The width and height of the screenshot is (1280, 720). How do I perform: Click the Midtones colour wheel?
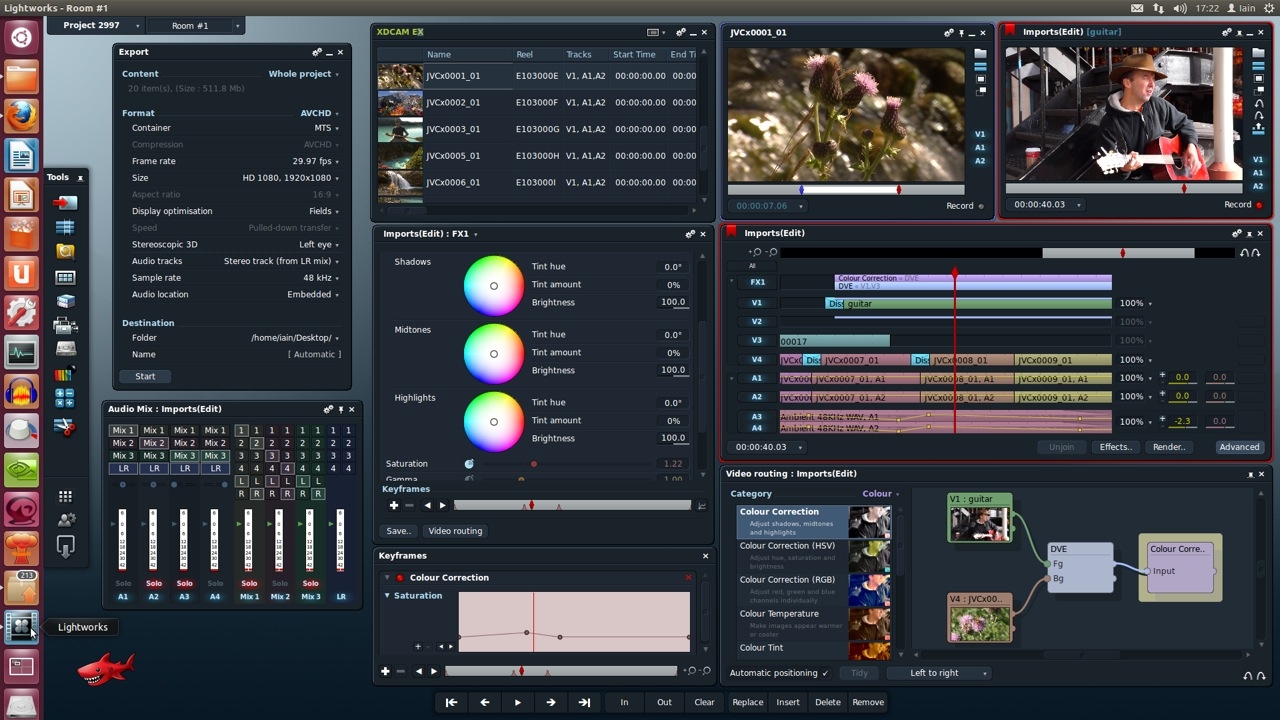(493, 353)
